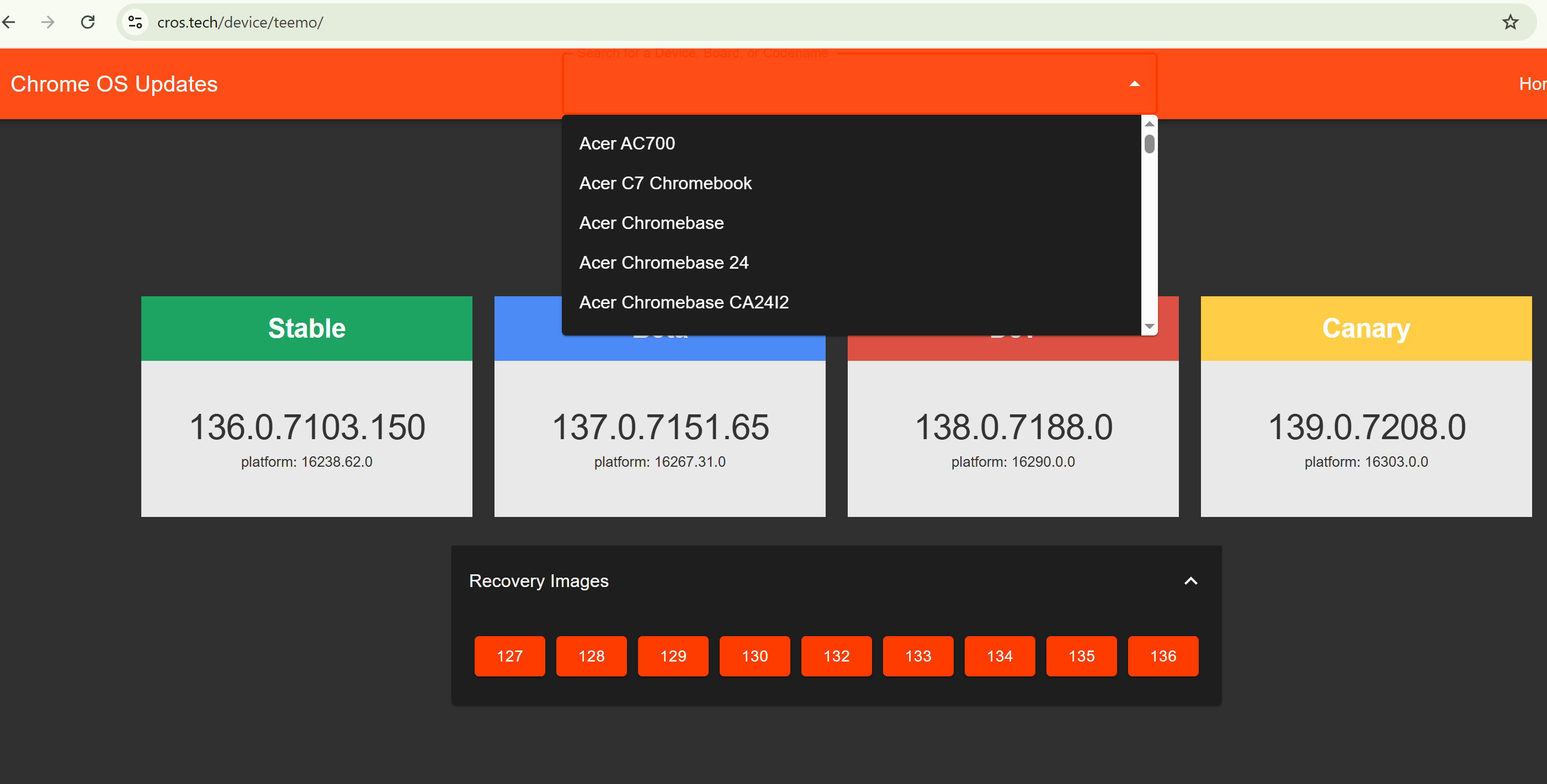Download recovery image 134
1547x784 pixels.
1000,656
